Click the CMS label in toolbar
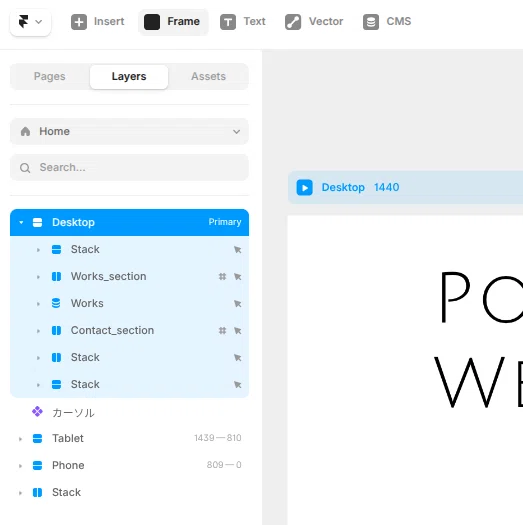Viewport: 523px width, 525px height. 399,21
